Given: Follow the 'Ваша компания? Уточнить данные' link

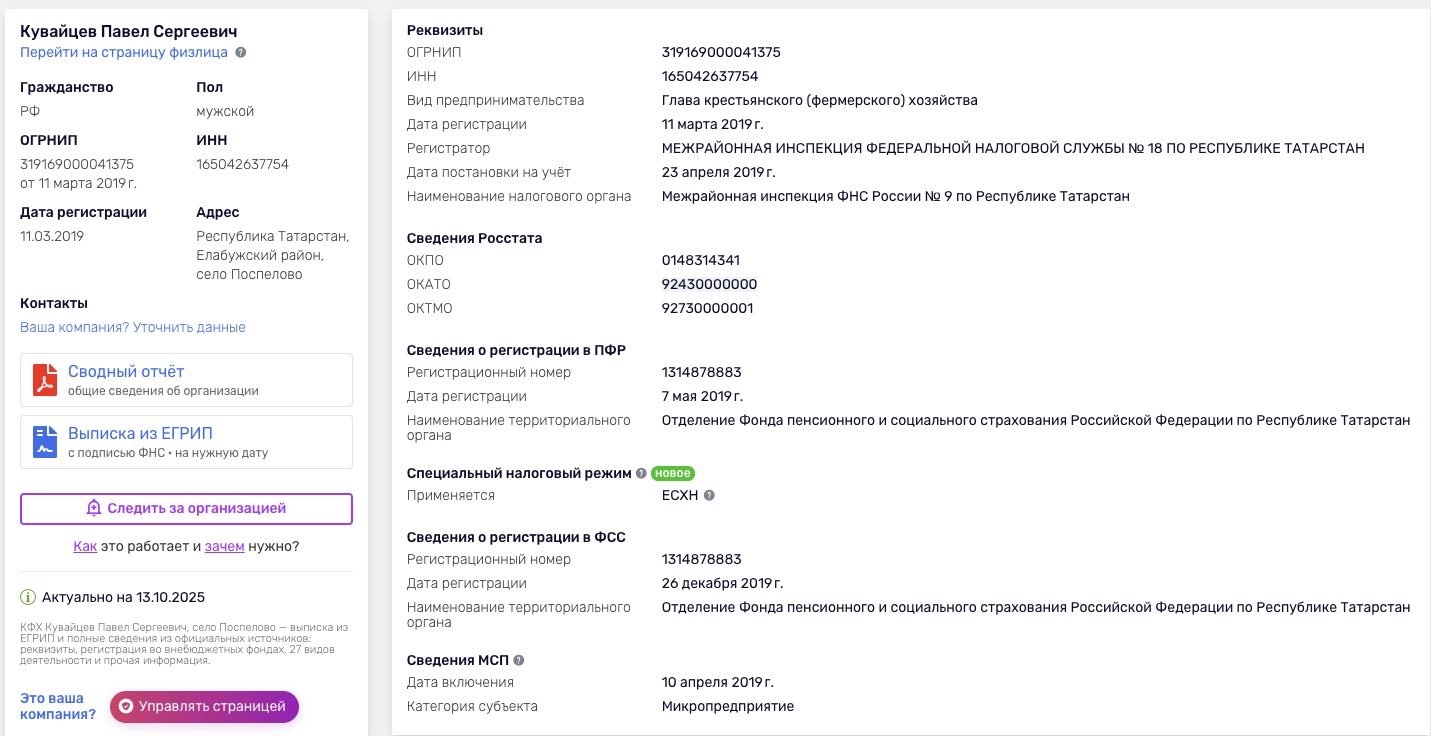Looking at the screenshot, I should (x=133, y=327).
